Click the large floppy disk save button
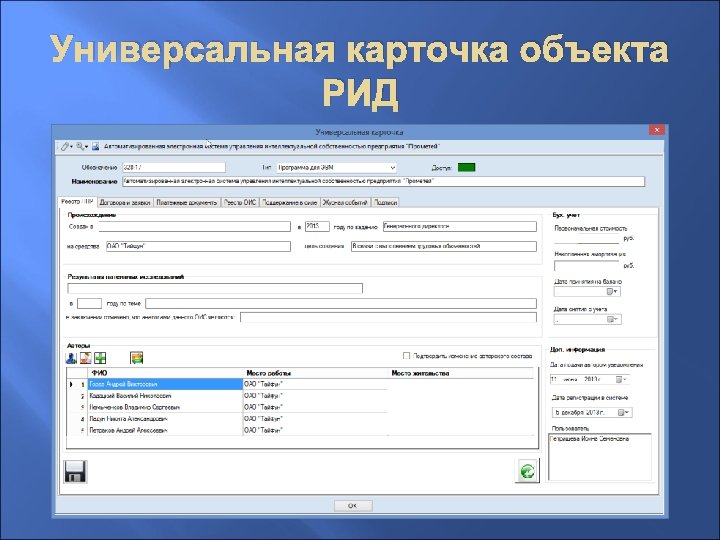The width and height of the screenshot is (720, 540). click(x=75, y=472)
